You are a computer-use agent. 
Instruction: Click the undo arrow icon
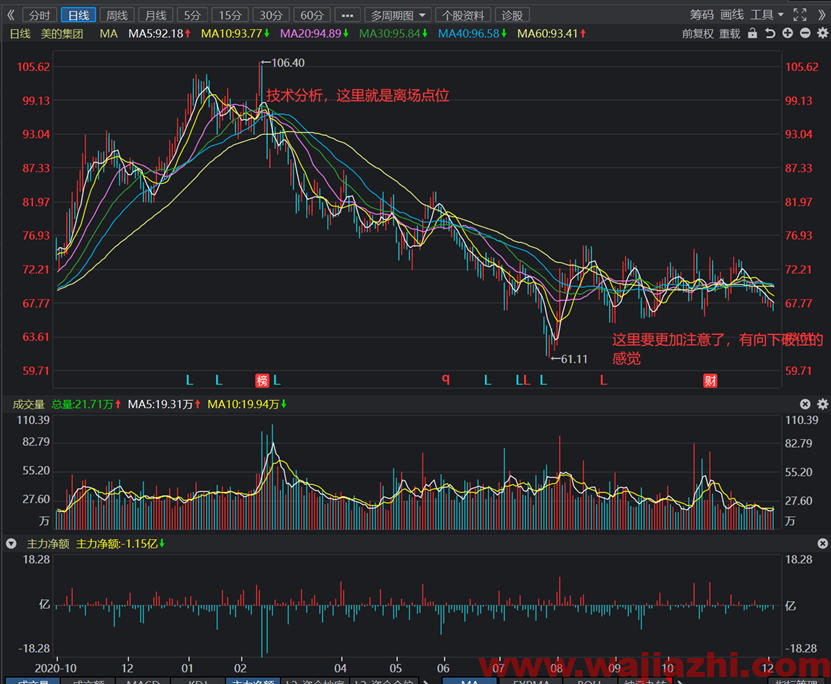[770, 33]
